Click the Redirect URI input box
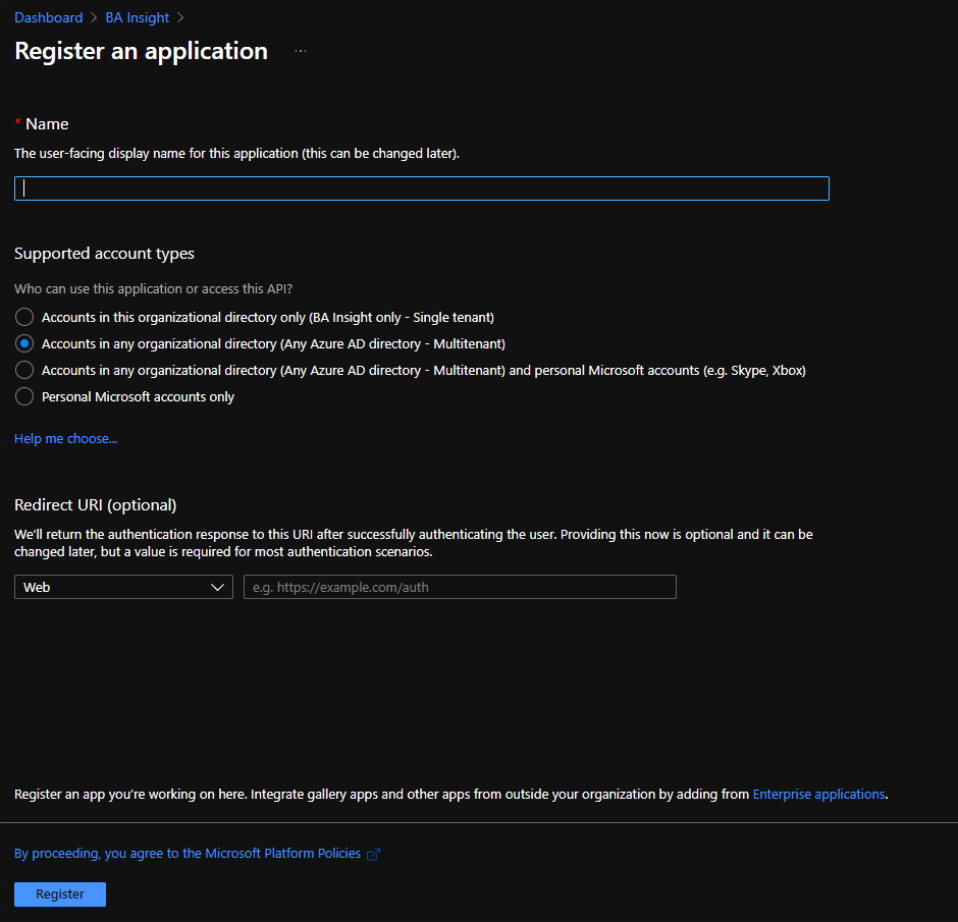Image resolution: width=958 pixels, height=922 pixels. (460, 587)
